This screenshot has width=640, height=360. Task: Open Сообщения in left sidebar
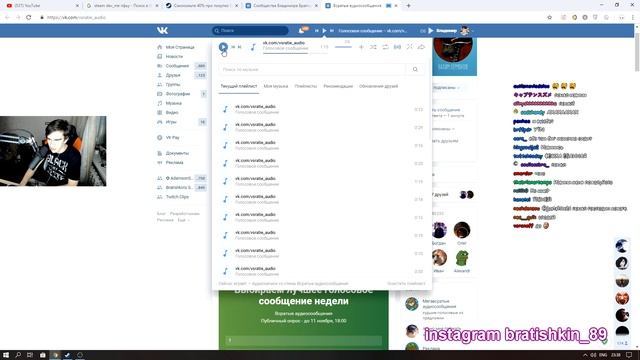(177, 66)
